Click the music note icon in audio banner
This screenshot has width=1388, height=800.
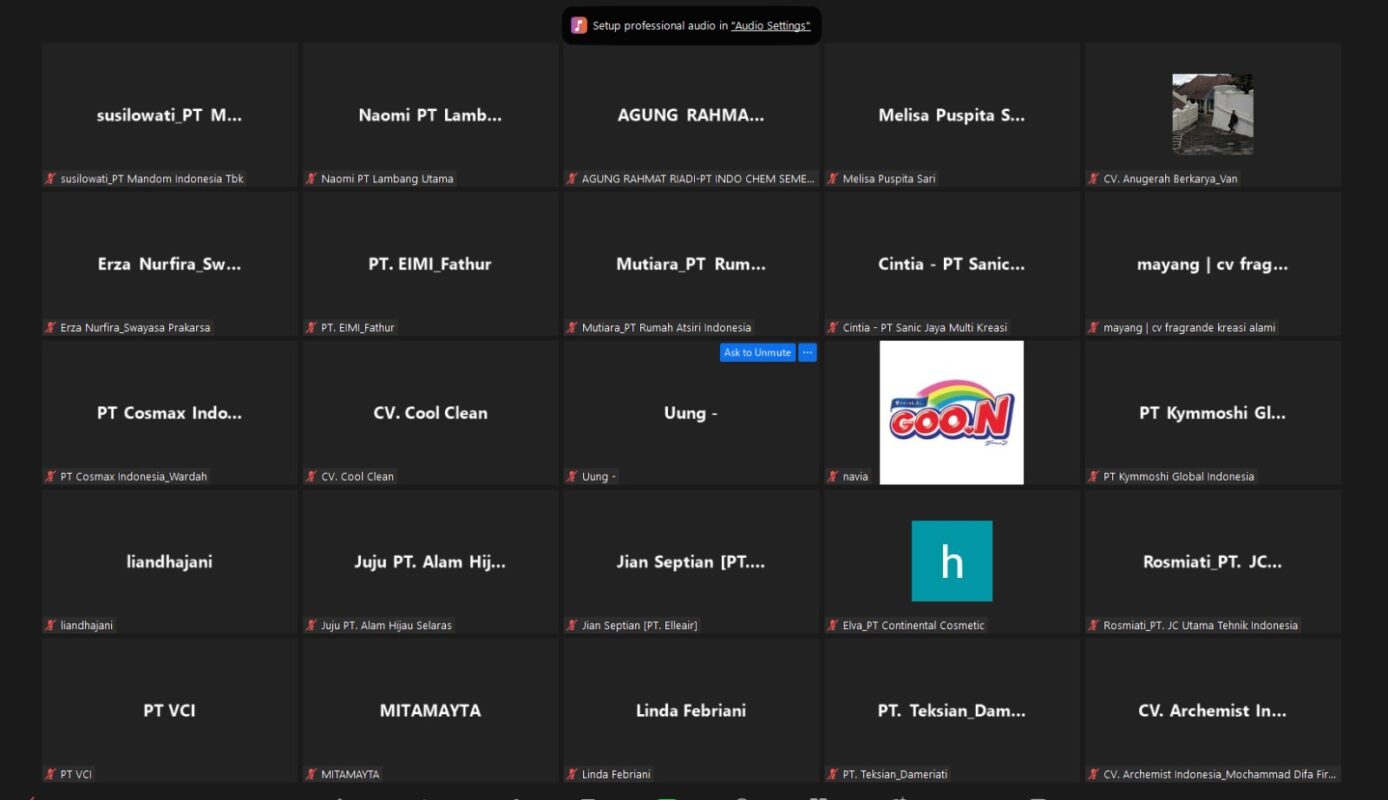pos(579,26)
